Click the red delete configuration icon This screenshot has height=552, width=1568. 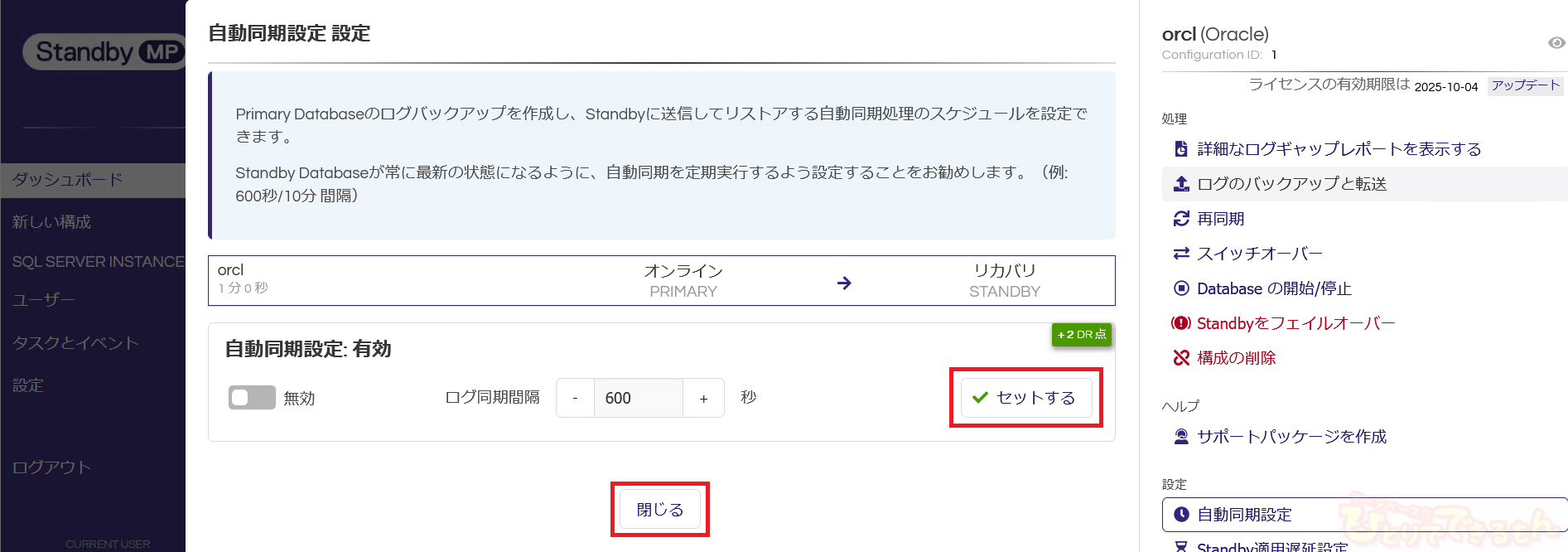click(x=1181, y=358)
